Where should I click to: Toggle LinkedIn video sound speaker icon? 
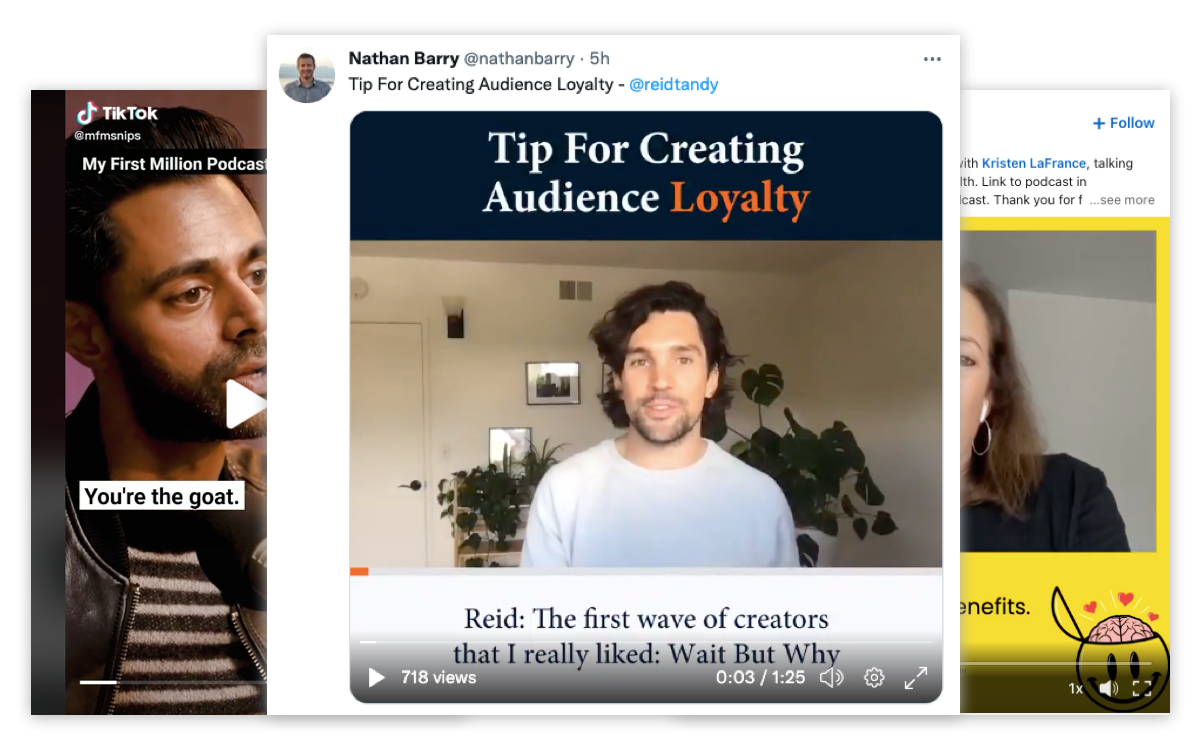click(x=1108, y=688)
